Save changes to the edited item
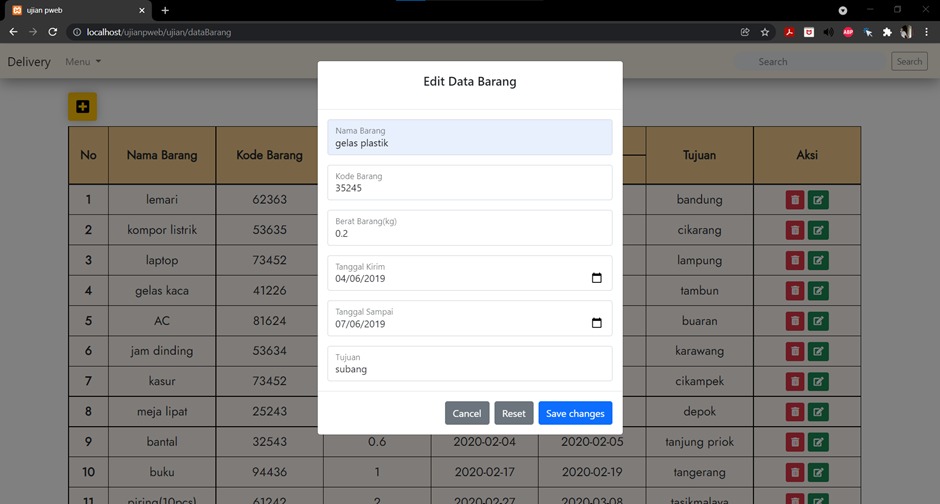Viewport: 940px width, 504px height. pos(575,413)
